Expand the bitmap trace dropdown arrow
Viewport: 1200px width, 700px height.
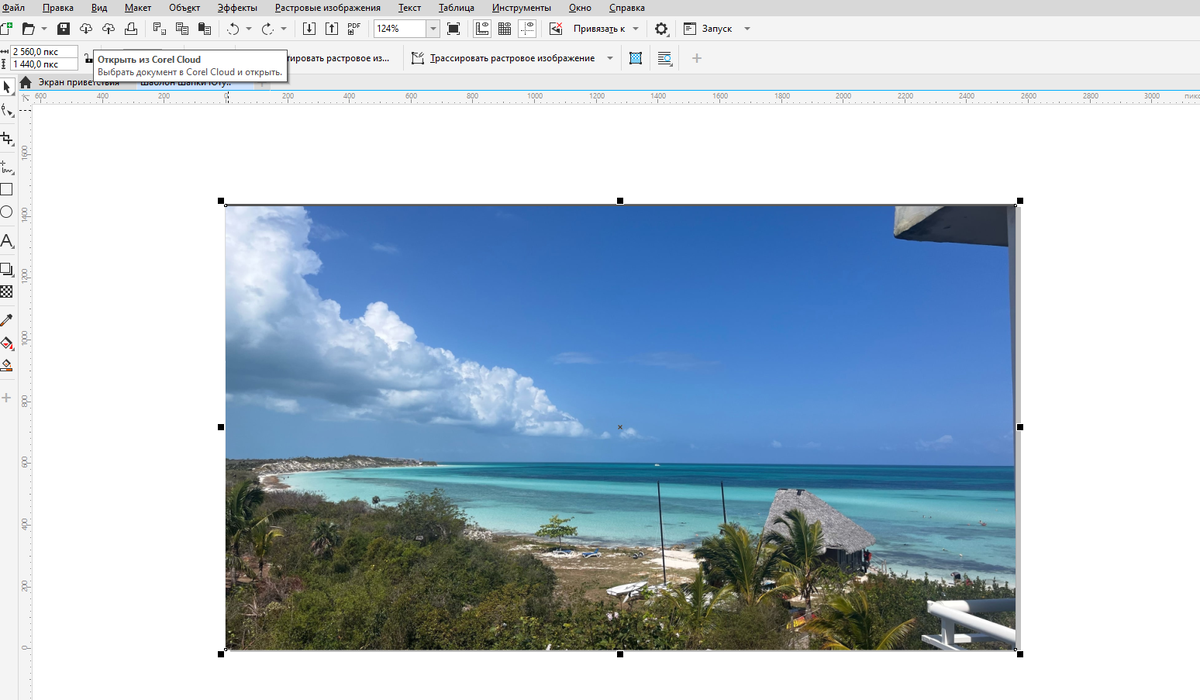(x=610, y=58)
